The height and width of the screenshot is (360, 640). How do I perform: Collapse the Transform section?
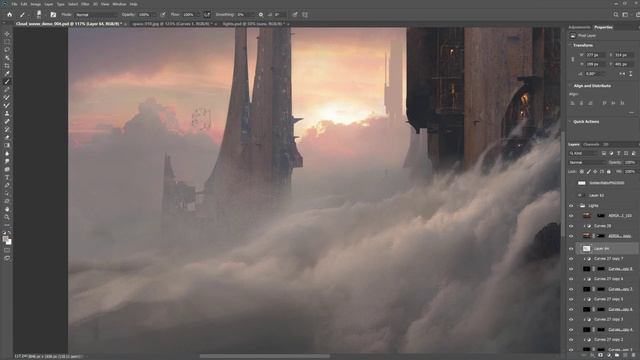[x=570, y=45]
